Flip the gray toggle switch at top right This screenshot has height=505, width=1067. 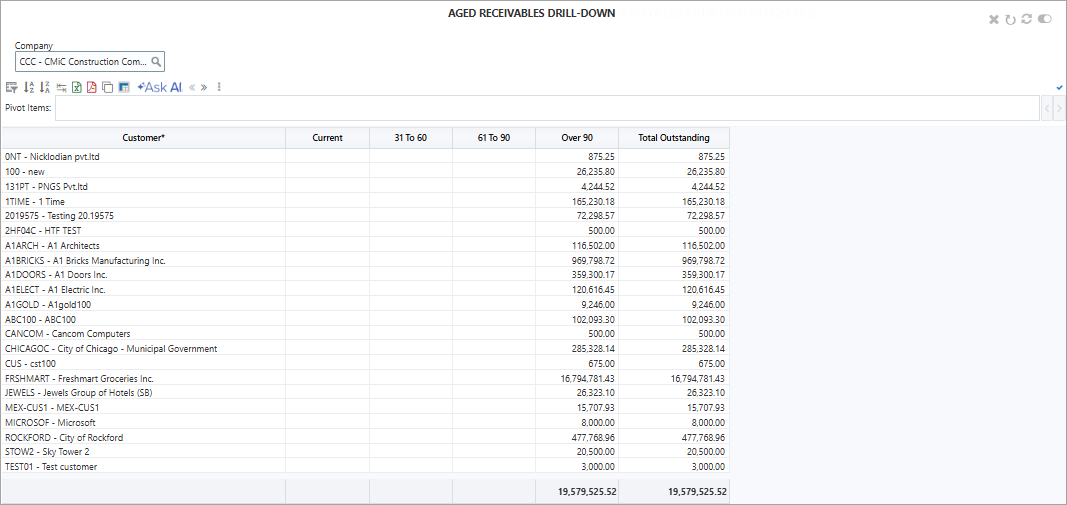[x=1045, y=20]
